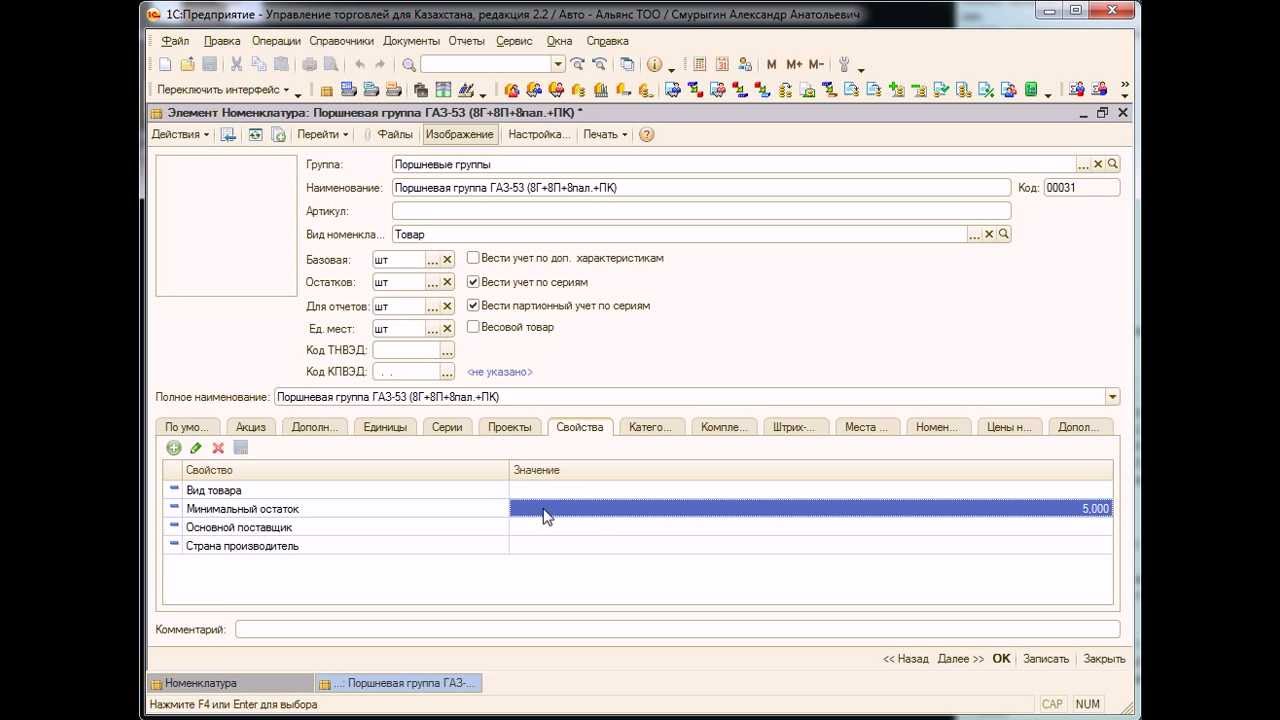Open Группа item with magnifier icon

point(1113,164)
